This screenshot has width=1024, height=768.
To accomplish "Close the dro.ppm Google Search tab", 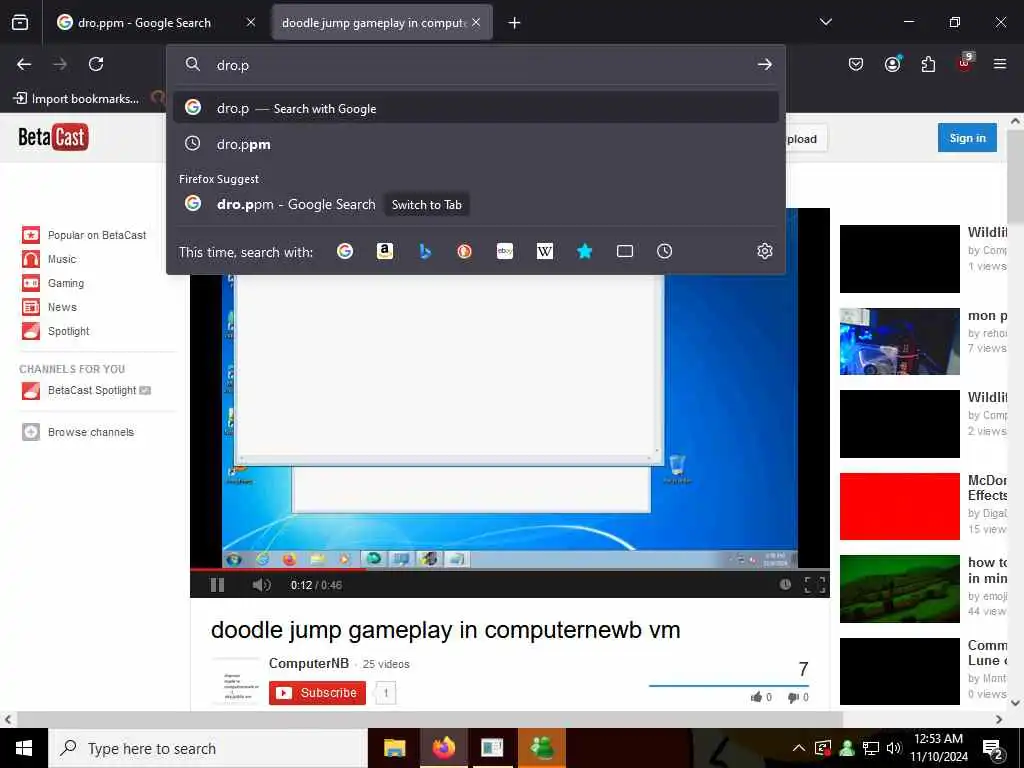I will point(251,23).
